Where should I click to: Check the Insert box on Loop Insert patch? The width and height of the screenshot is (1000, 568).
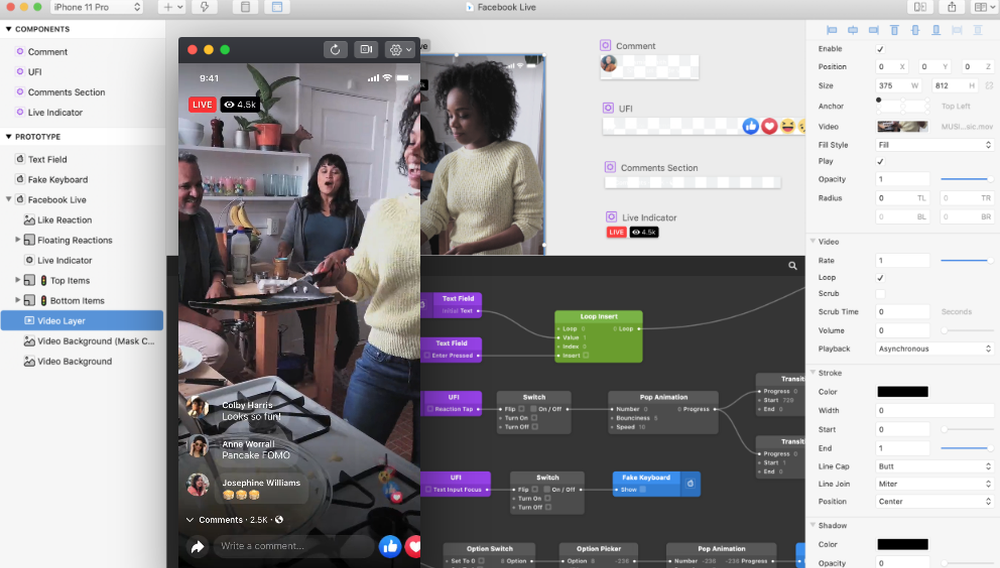click(586, 355)
